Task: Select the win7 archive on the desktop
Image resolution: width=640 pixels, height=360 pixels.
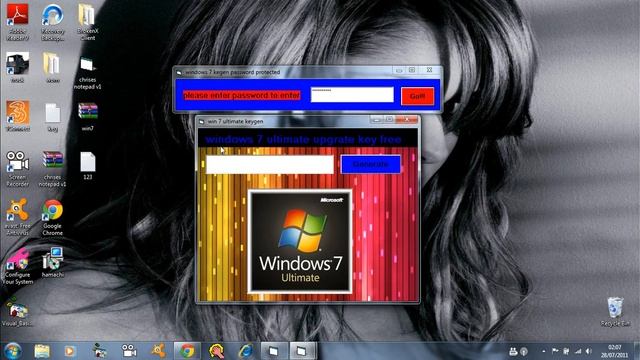Action: pyautogui.click(x=87, y=116)
